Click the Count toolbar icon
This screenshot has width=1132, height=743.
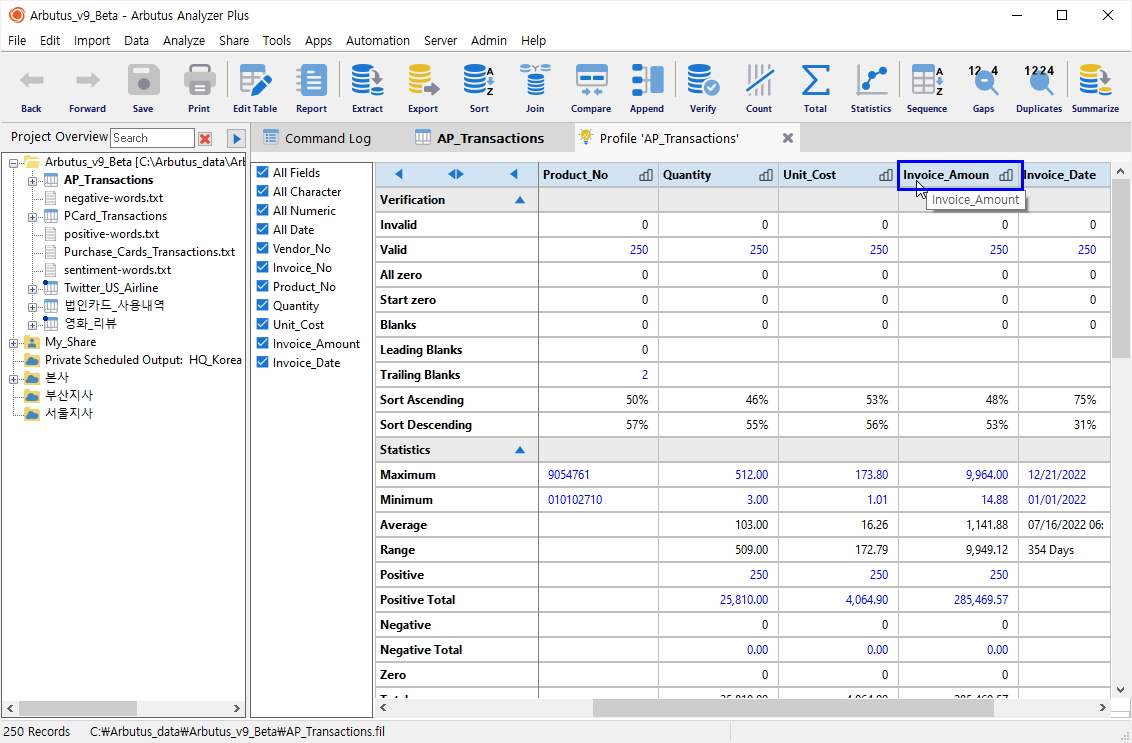759,80
